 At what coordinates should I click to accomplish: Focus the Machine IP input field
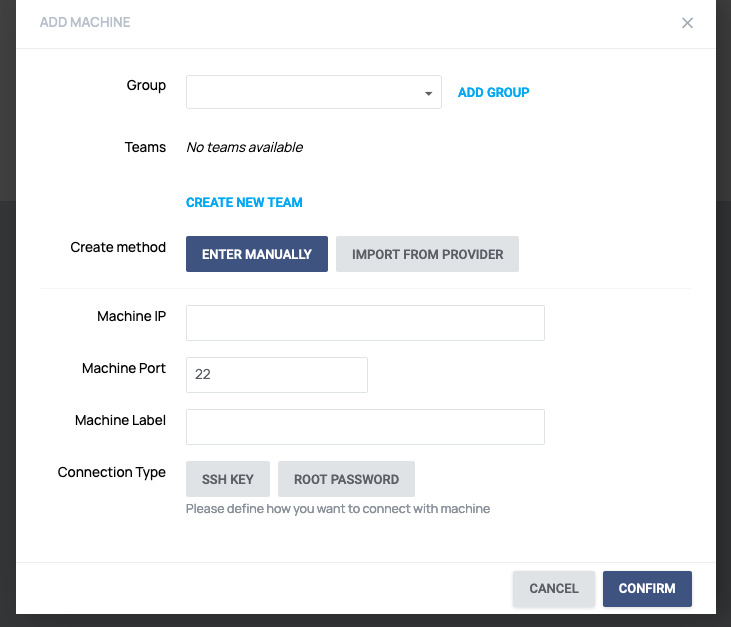point(366,323)
